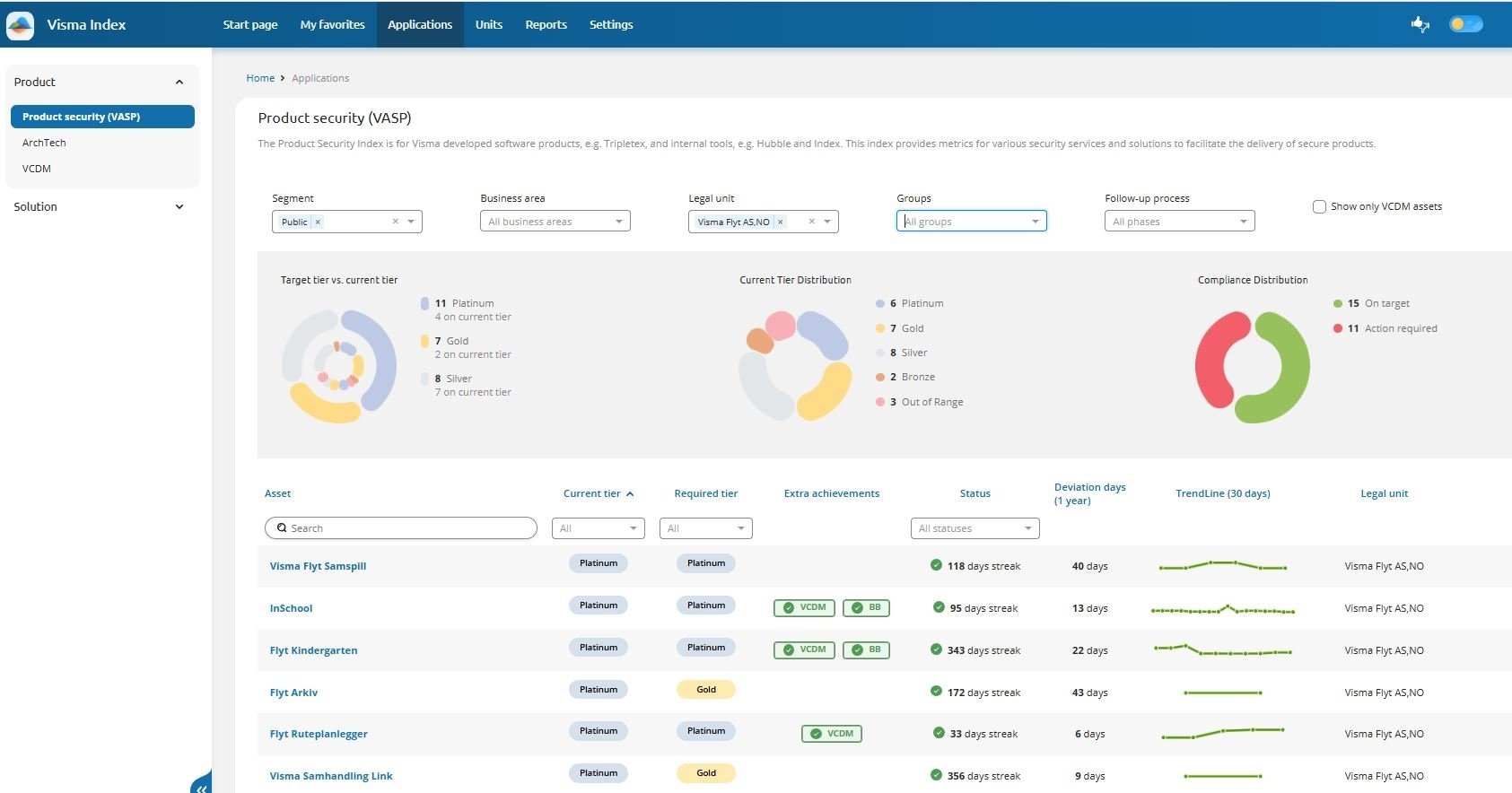The image size is (1512, 793).
Task: Click the asset Search input field
Action: coord(400,528)
